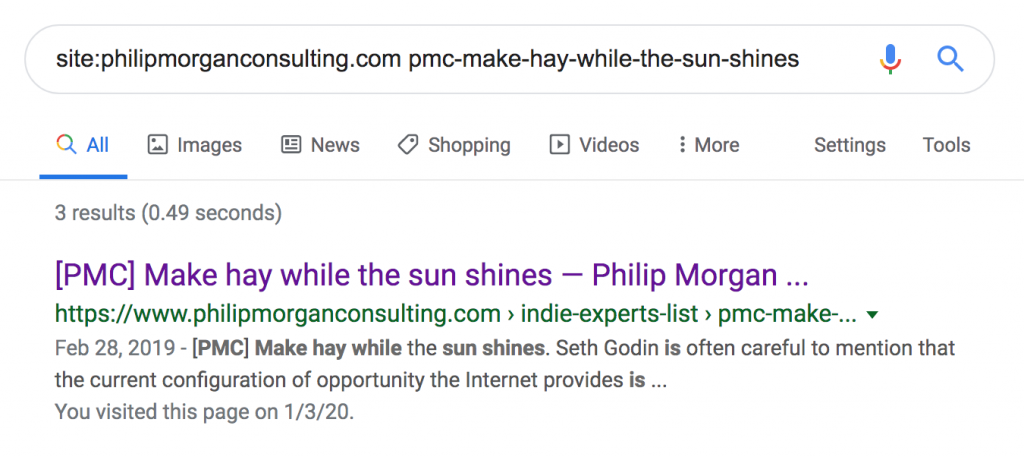
Task: Select the Videos results tab
Action: 594,144
